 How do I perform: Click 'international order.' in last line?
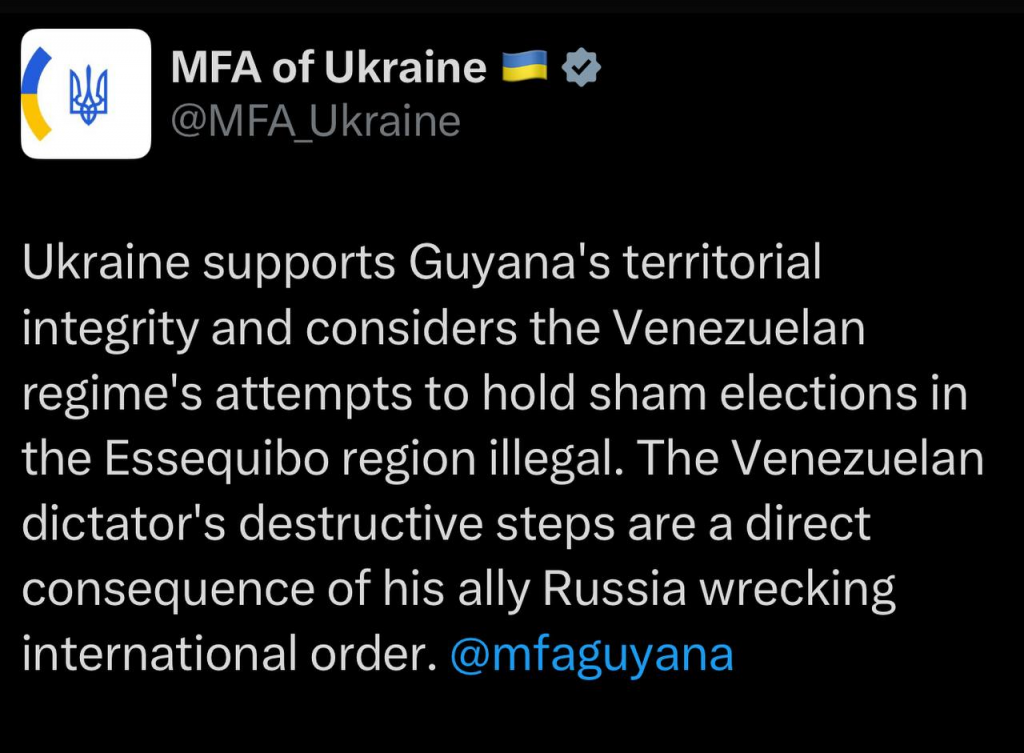tap(229, 654)
